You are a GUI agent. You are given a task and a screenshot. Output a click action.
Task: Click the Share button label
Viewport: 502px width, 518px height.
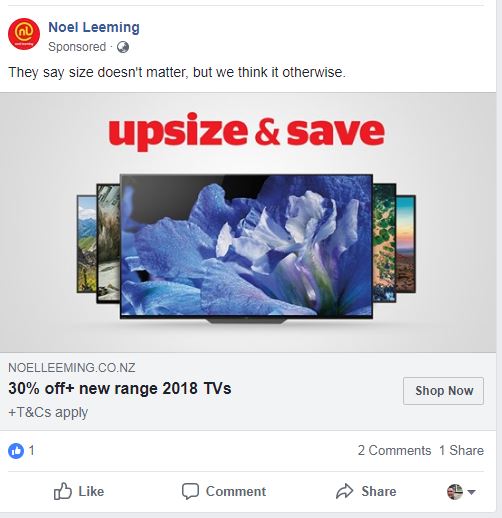[379, 491]
